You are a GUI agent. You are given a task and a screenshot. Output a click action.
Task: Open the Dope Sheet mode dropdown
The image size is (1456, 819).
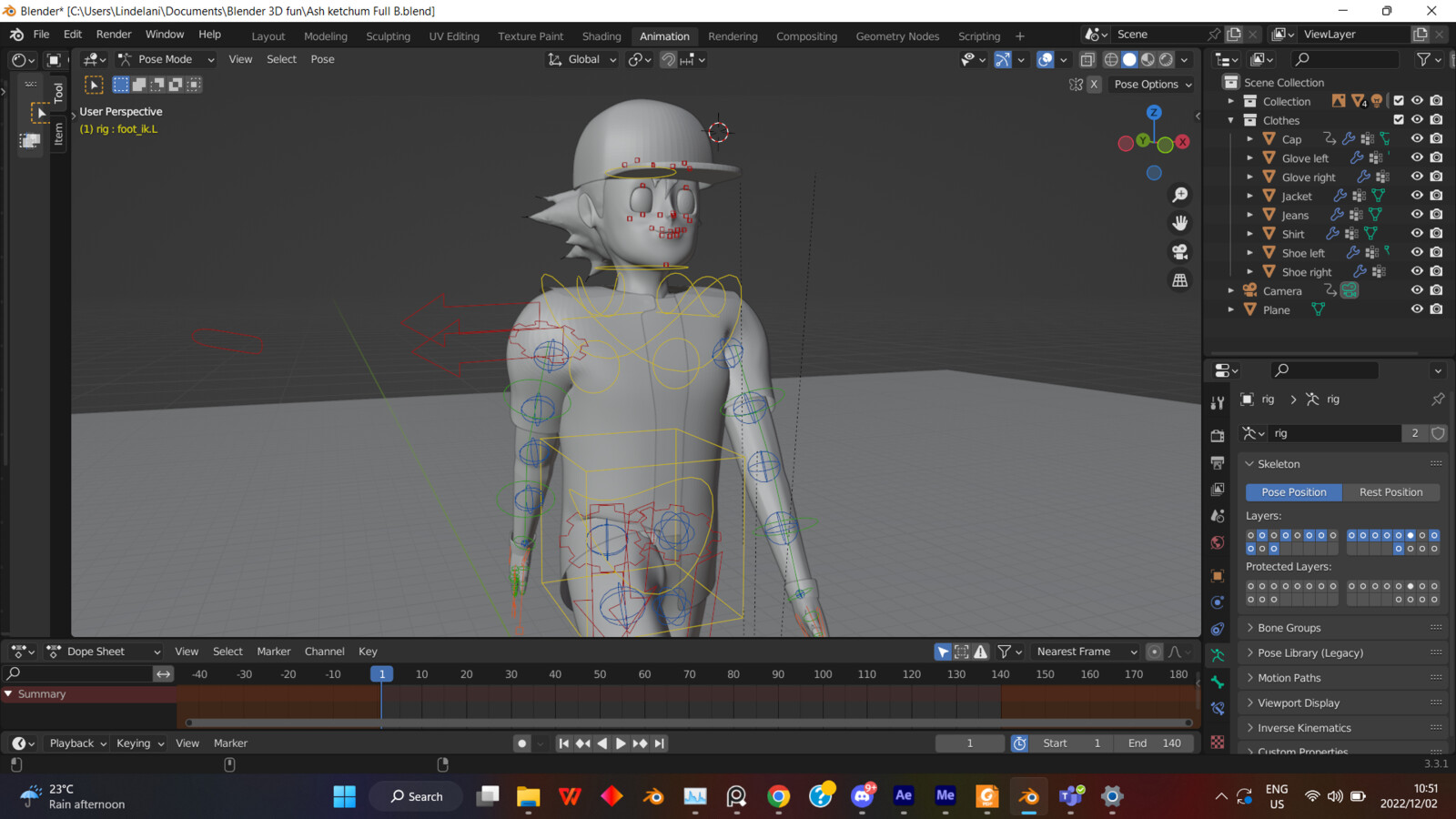103,652
